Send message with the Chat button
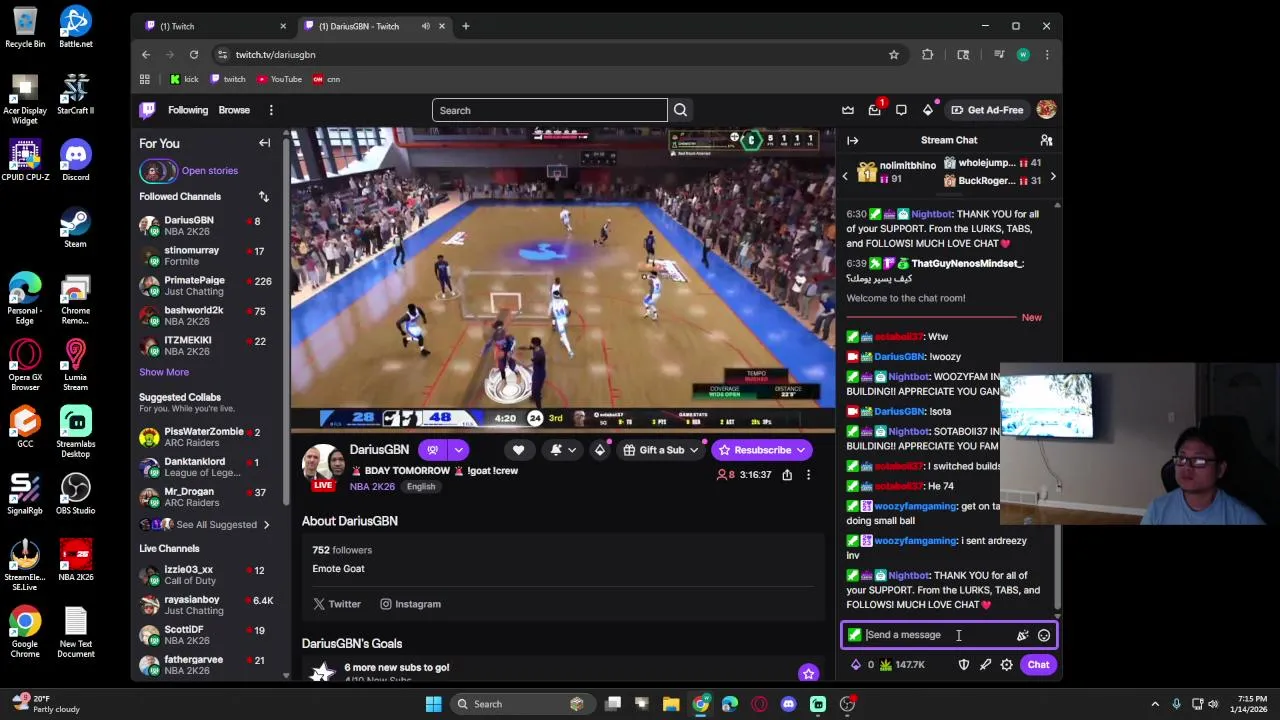The height and width of the screenshot is (720, 1280). (1038, 665)
